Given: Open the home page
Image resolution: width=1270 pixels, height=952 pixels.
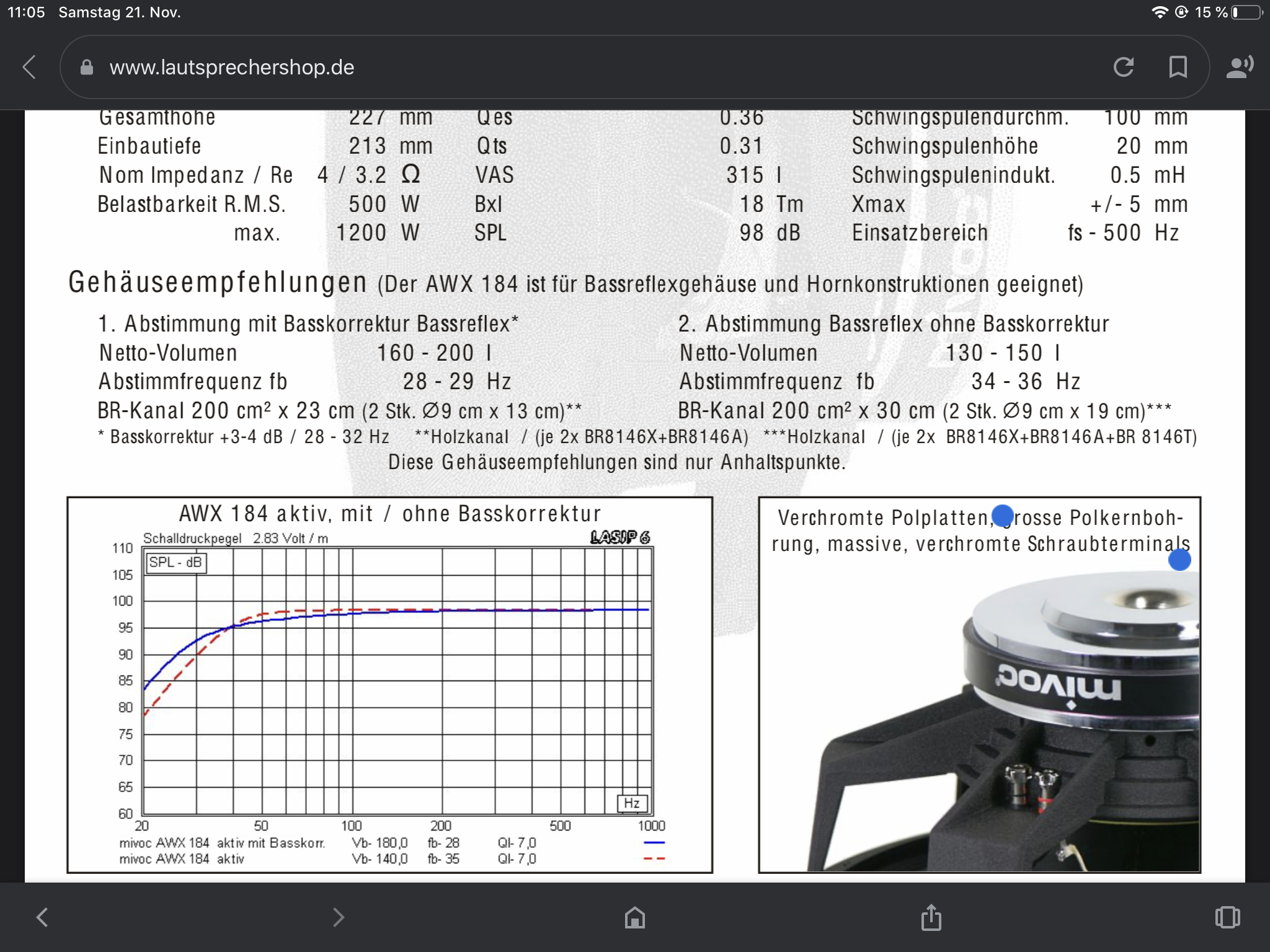Looking at the screenshot, I should click(x=635, y=917).
